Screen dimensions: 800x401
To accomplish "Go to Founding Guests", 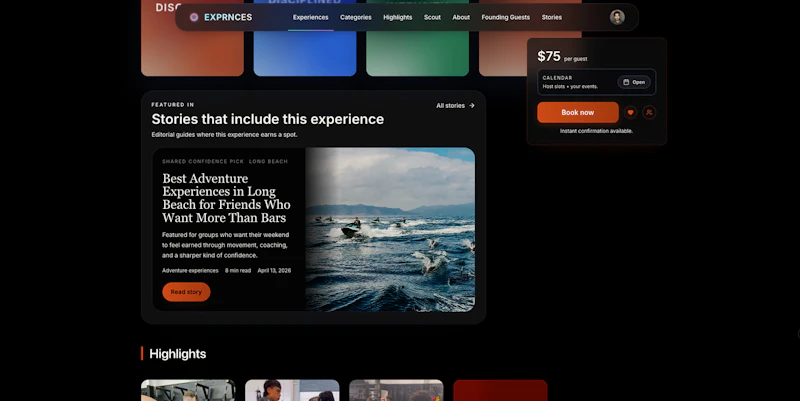I will [506, 17].
